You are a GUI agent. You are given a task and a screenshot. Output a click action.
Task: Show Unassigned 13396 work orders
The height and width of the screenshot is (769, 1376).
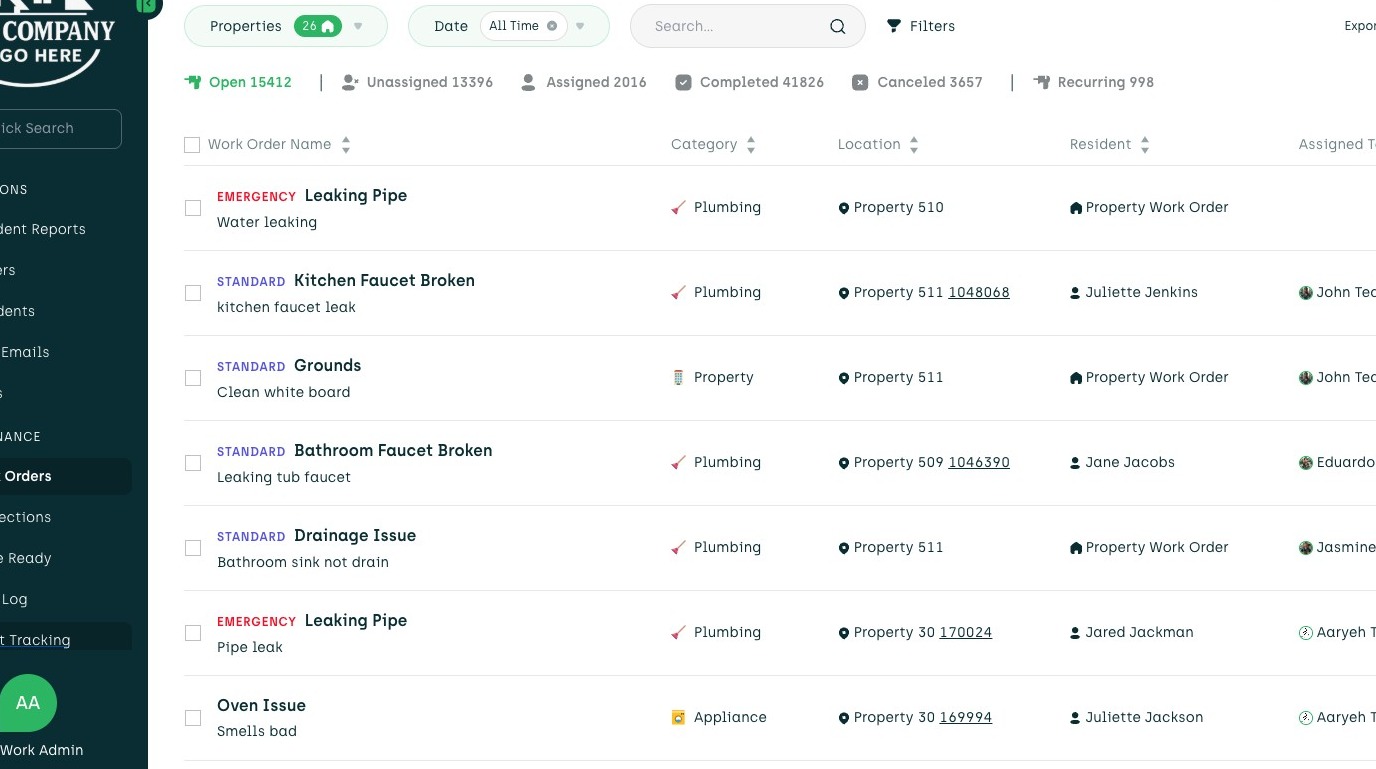coord(418,82)
